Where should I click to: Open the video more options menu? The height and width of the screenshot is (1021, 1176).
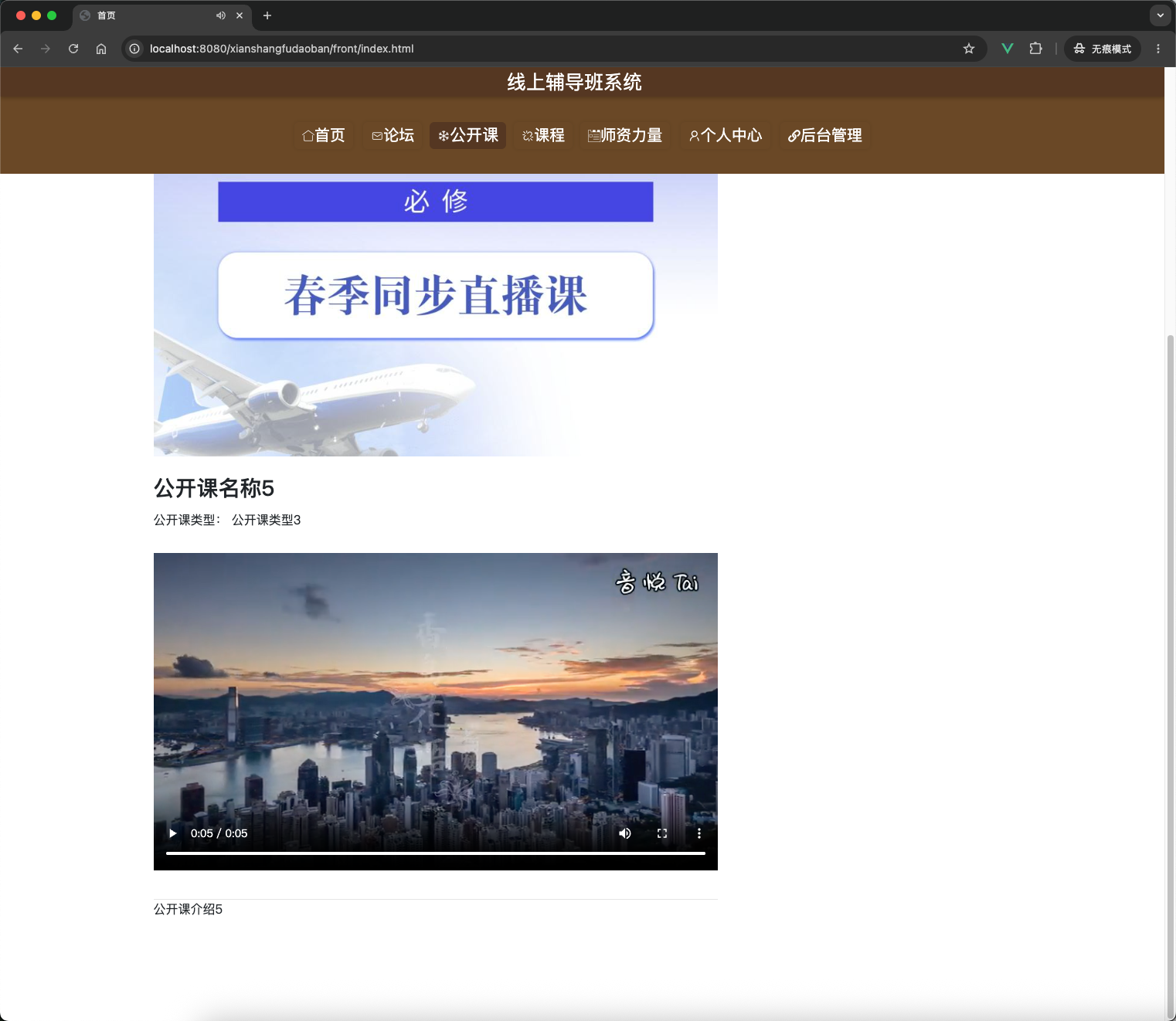pyautogui.click(x=699, y=833)
